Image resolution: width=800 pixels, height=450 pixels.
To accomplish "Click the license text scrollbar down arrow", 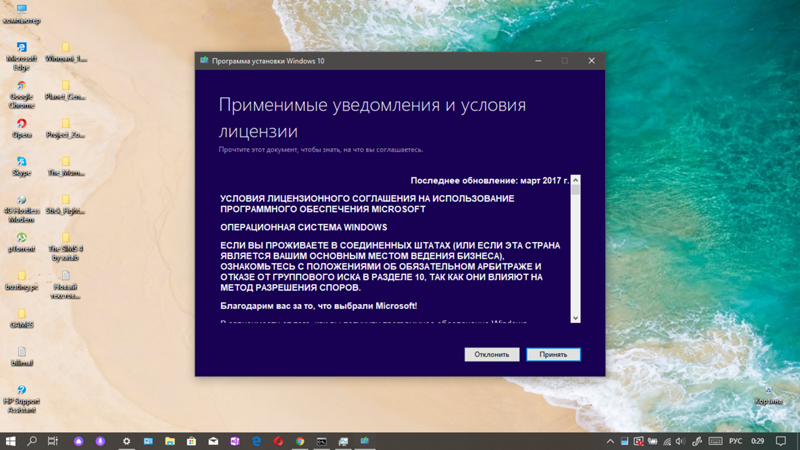I will point(576,318).
